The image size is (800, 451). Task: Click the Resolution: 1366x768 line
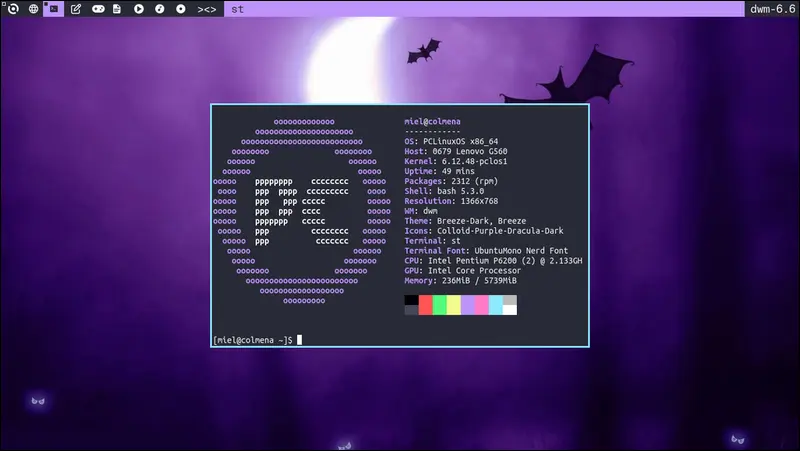coord(451,201)
